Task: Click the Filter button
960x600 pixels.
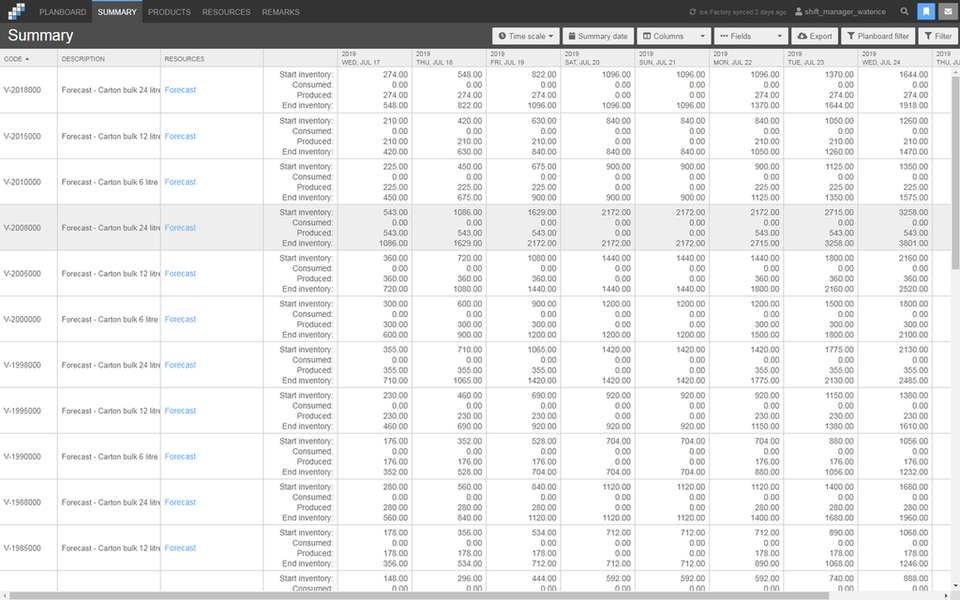Action: click(x=938, y=36)
